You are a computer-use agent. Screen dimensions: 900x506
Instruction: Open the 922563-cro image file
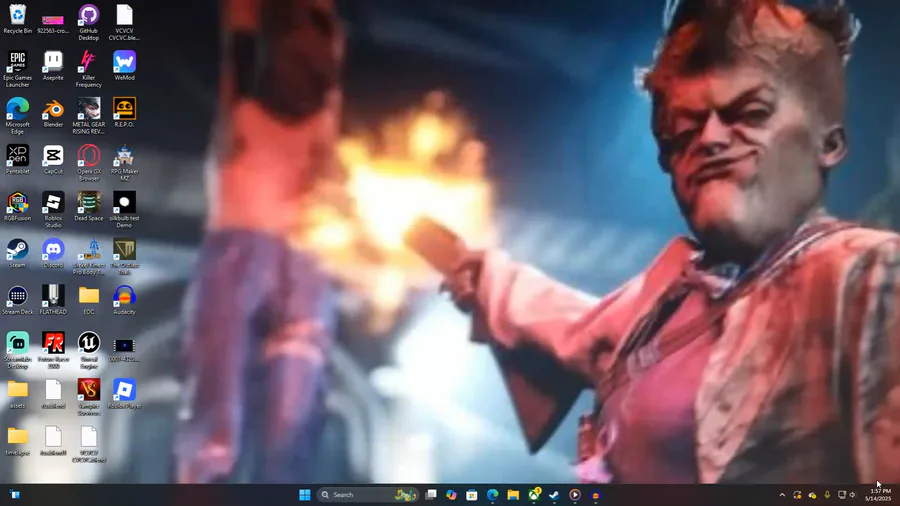[53, 23]
